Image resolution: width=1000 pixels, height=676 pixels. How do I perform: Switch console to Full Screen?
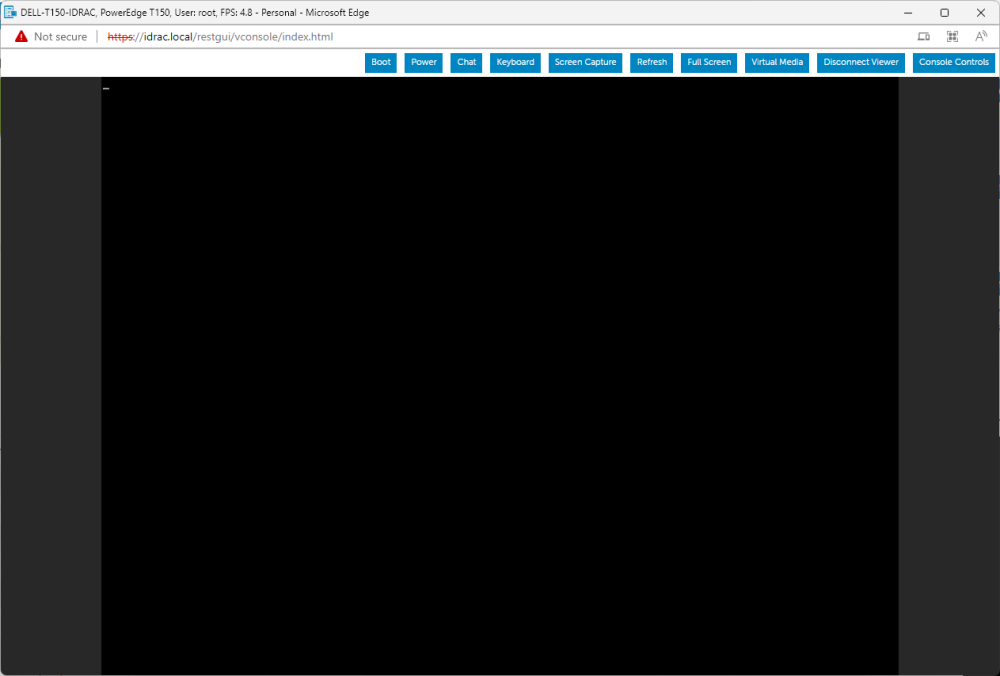pos(709,62)
